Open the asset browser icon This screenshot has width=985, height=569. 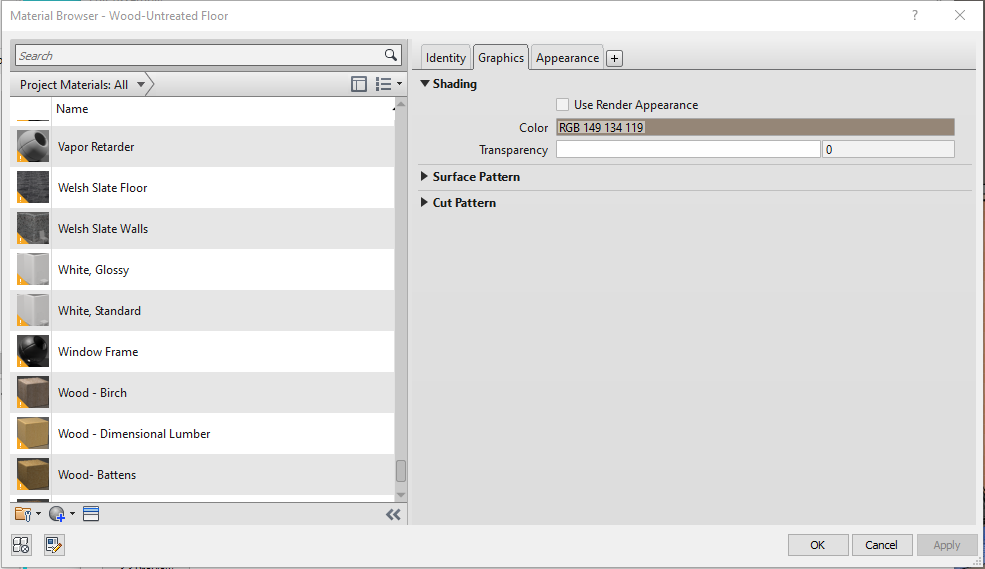click(91, 514)
